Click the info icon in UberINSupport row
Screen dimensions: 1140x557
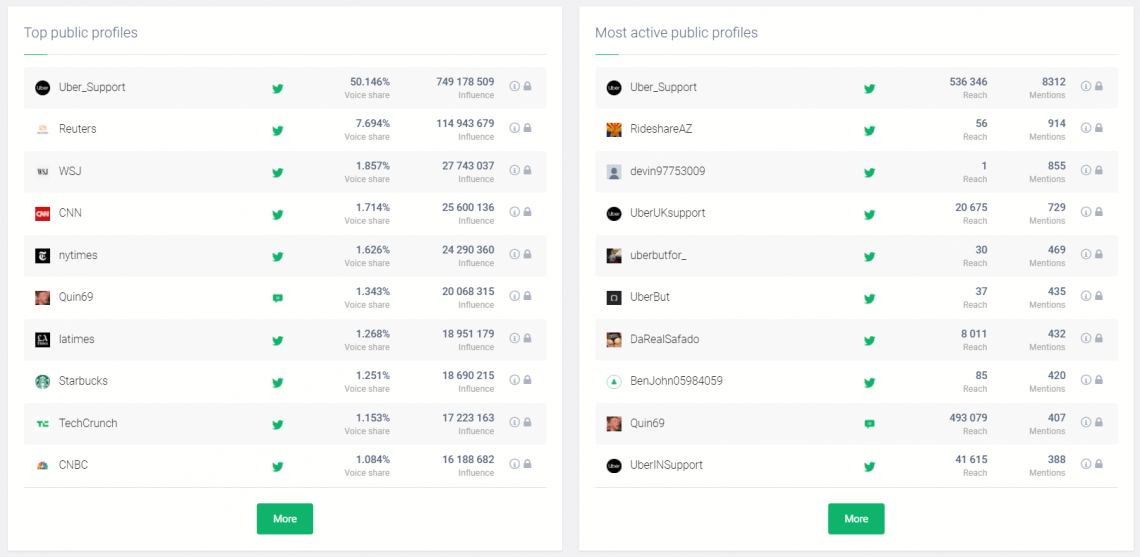click(1085, 463)
